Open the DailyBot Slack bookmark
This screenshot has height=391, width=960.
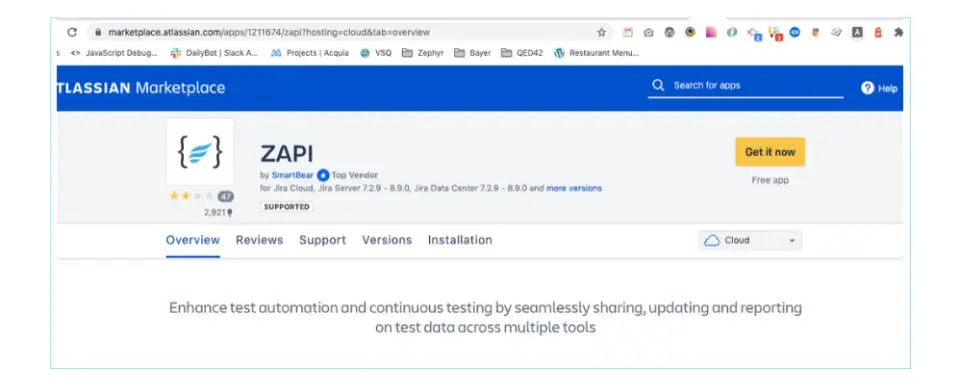coord(214,53)
